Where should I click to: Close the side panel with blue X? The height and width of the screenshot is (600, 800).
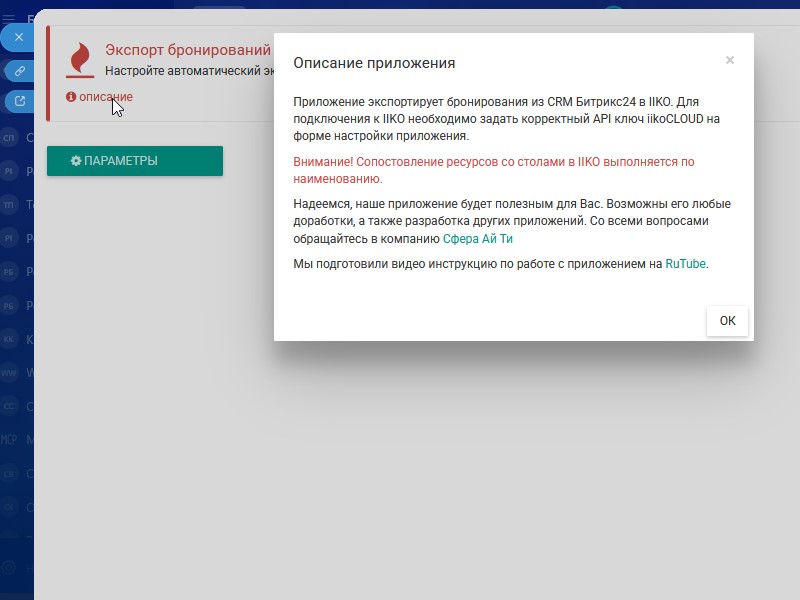coord(19,37)
